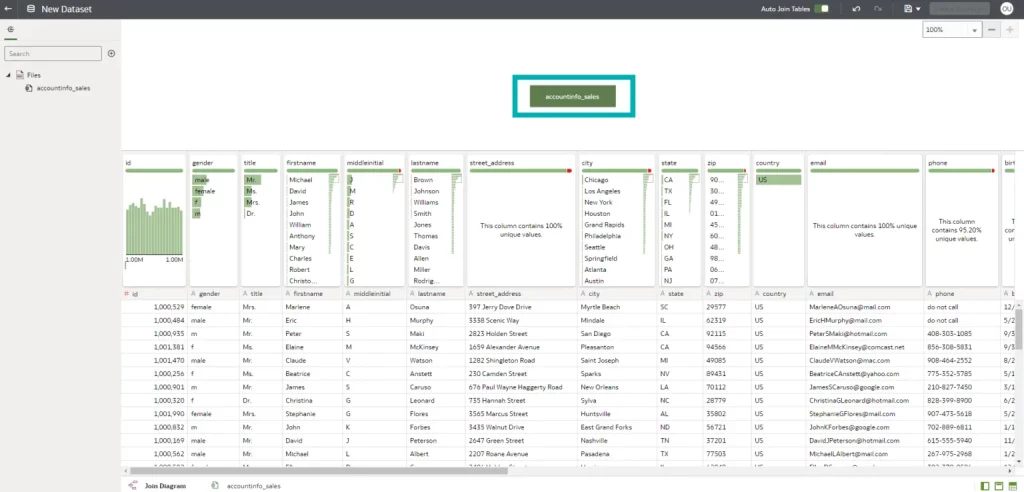This screenshot has width=1024, height=492.
Task: Click the dataset icon next to New Dataset
Action: [x=30, y=9]
